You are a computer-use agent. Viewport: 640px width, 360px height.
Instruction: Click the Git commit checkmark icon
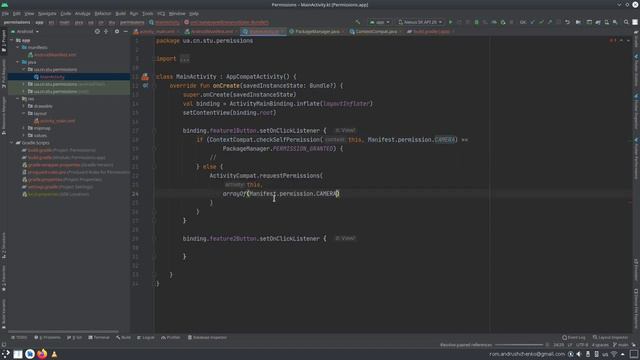pyautogui.click(x=541, y=22)
